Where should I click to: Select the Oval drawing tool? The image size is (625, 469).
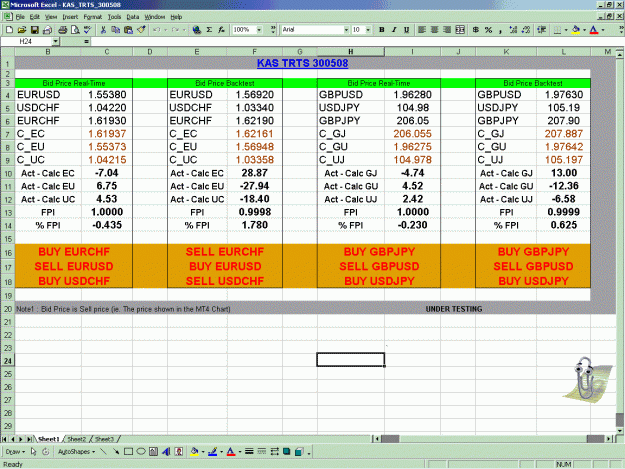141,451
